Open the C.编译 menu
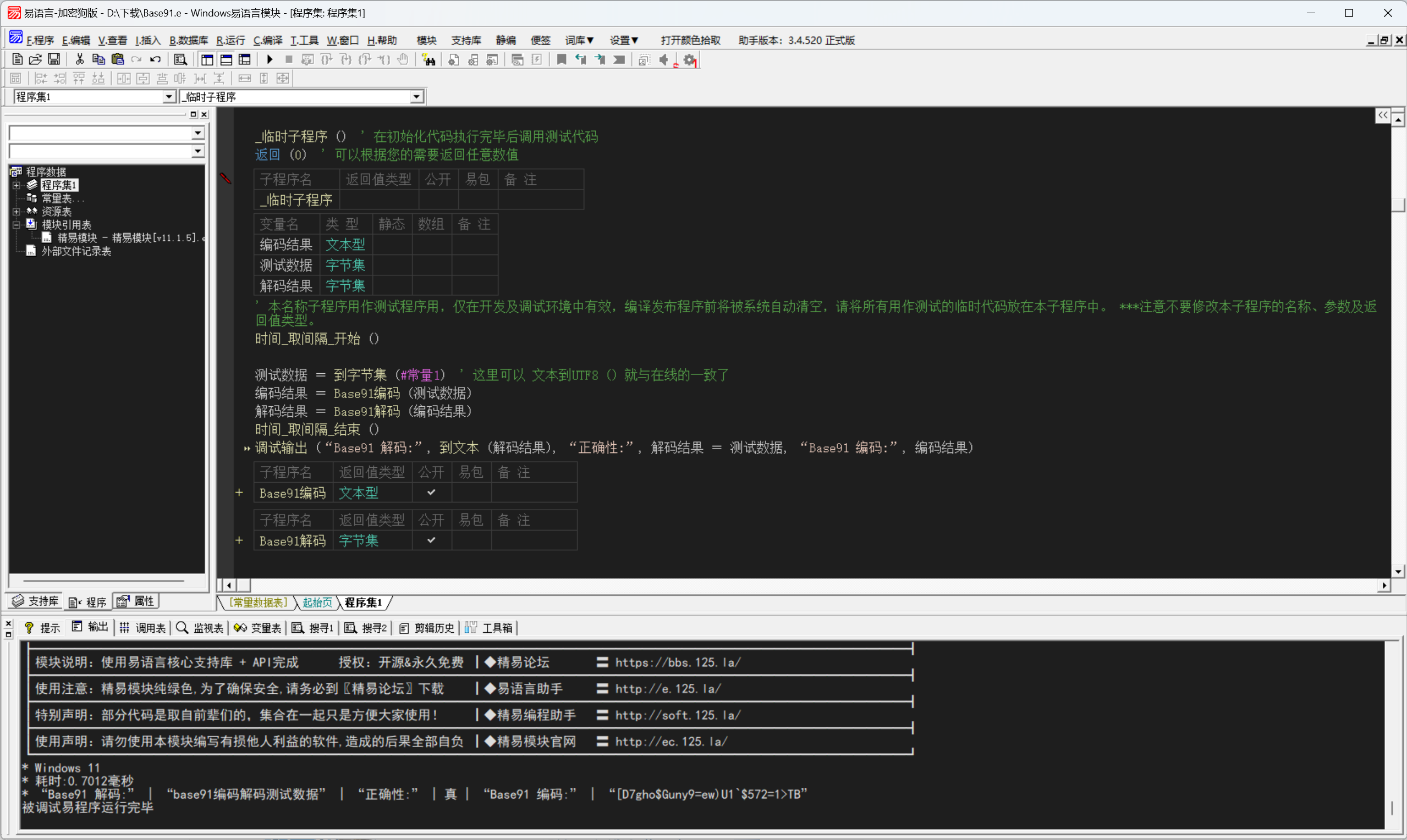1407x840 pixels. click(x=267, y=40)
